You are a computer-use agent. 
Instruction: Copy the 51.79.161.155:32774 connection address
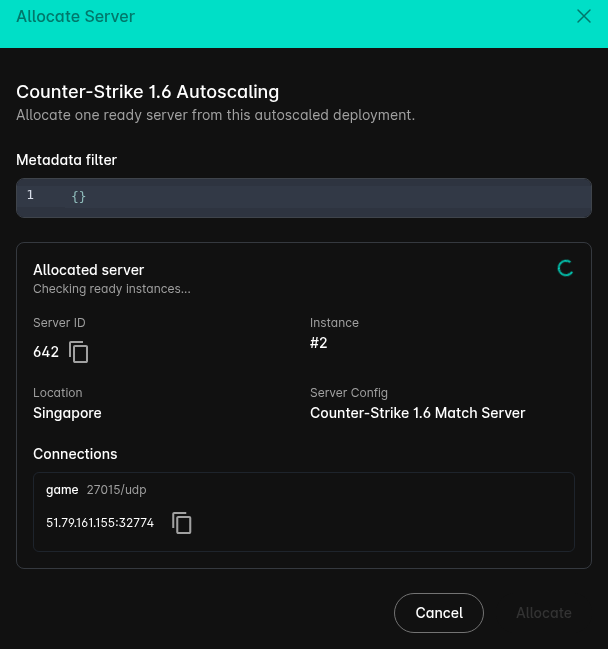coord(182,523)
